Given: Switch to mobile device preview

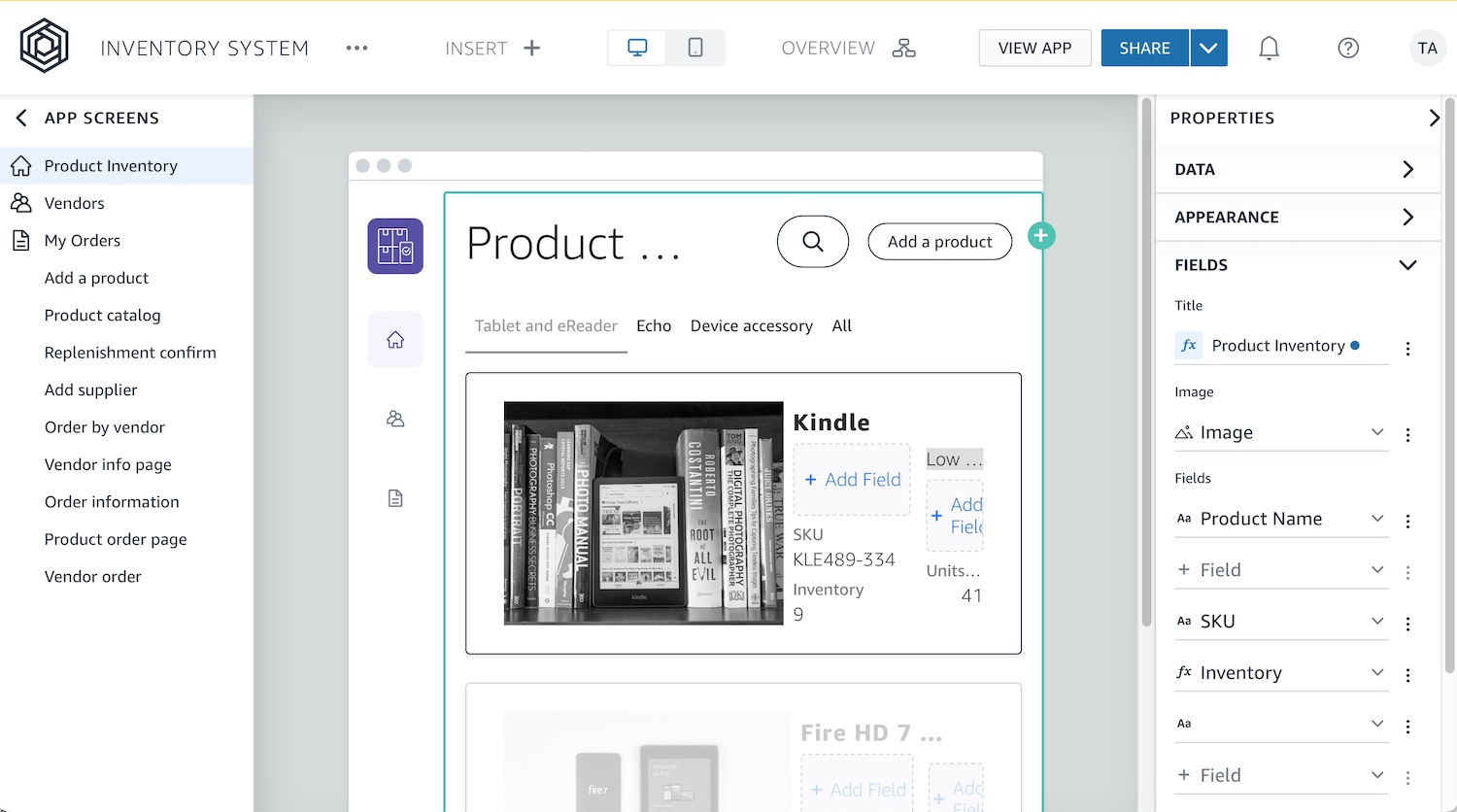Looking at the screenshot, I should point(695,49).
